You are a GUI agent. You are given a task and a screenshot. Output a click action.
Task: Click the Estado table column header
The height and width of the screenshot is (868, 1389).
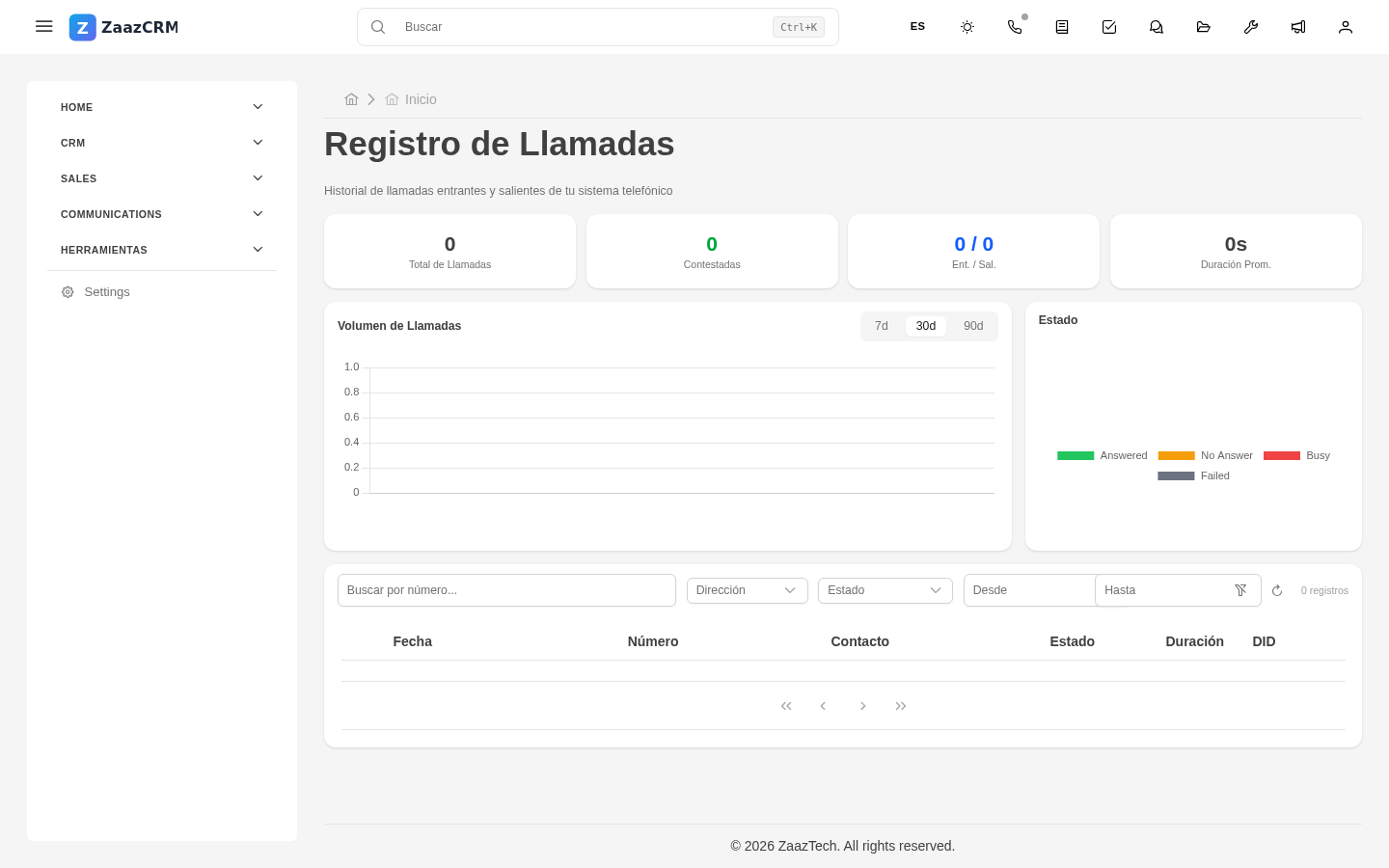pyautogui.click(x=1073, y=641)
